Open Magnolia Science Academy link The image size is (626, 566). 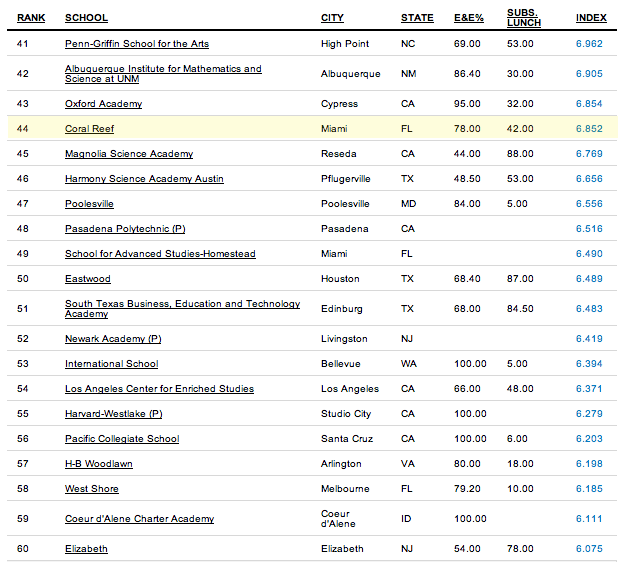pos(129,154)
